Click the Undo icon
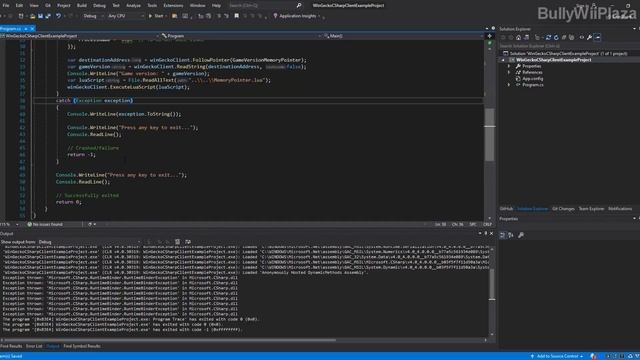 point(58,16)
